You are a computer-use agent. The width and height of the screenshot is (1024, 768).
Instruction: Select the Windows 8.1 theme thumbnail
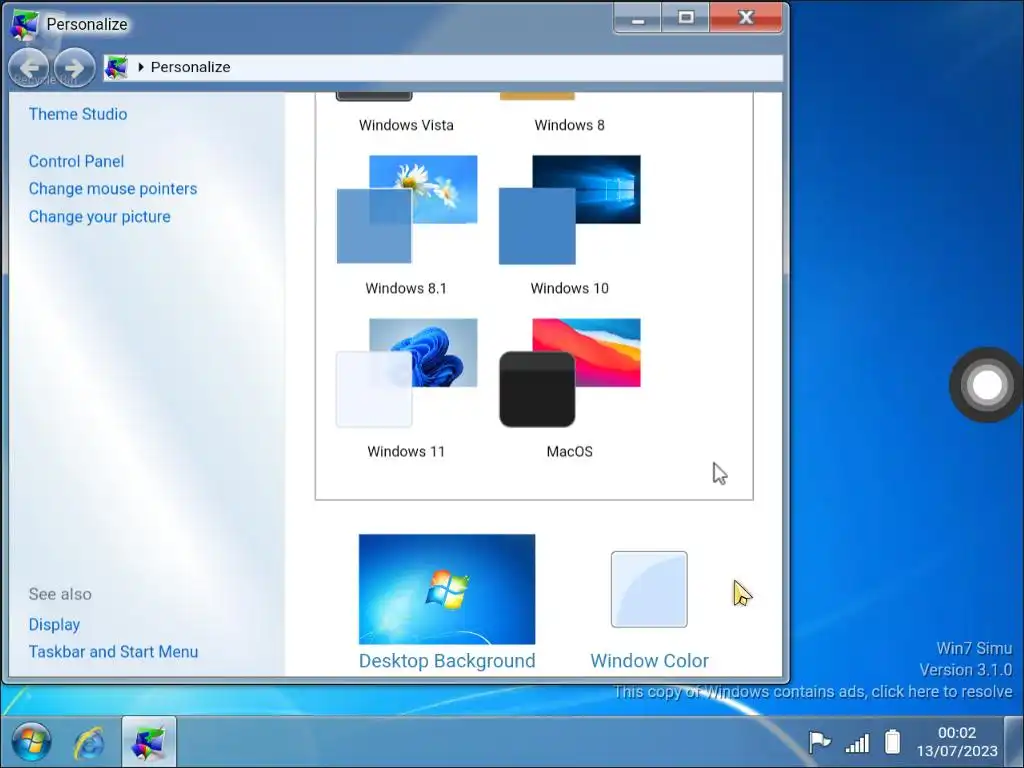407,210
